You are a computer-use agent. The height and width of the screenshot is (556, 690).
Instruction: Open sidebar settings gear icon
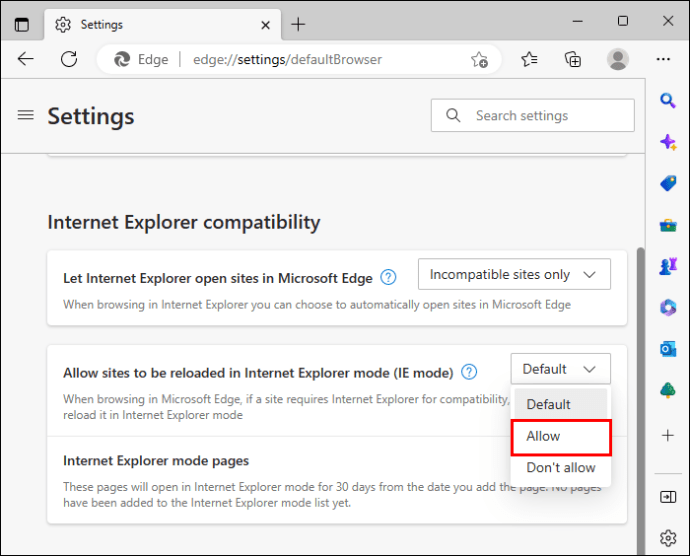(x=668, y=538)
